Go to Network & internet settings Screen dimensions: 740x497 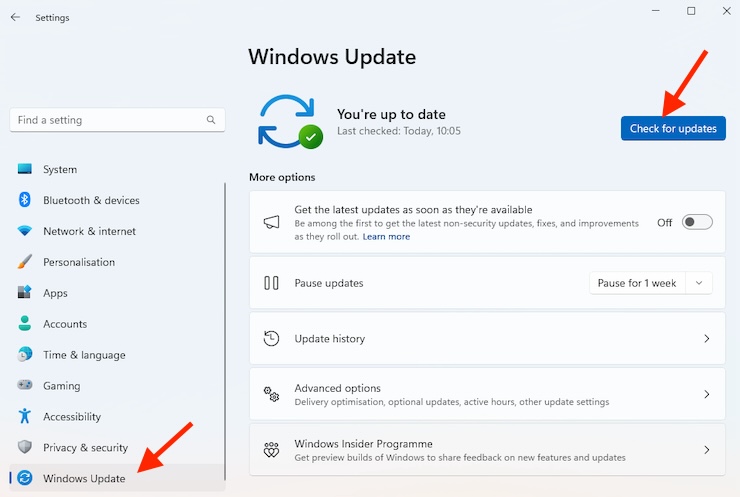(117, 231)
